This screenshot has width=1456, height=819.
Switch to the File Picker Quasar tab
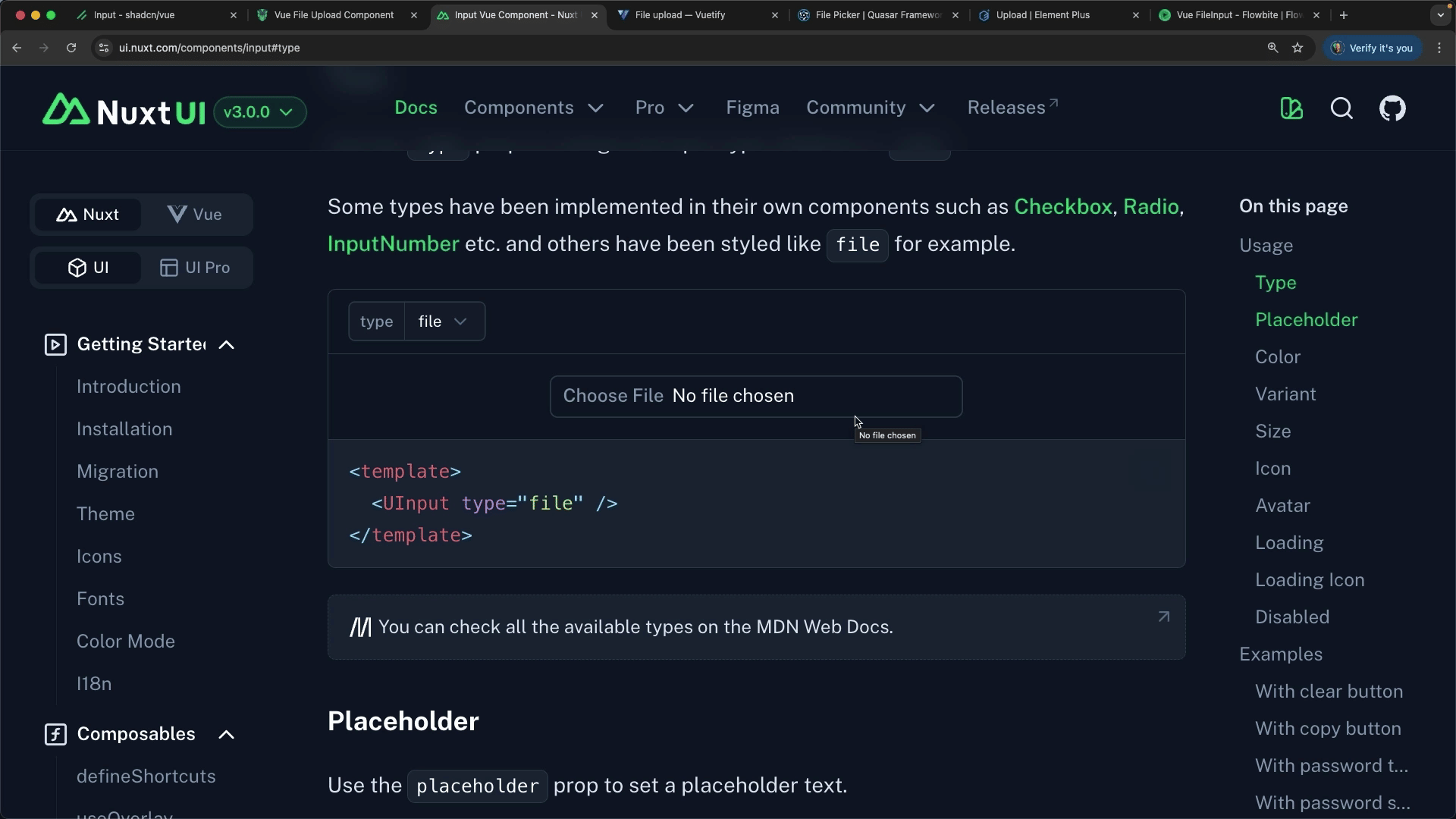click(x=878, y=15)
